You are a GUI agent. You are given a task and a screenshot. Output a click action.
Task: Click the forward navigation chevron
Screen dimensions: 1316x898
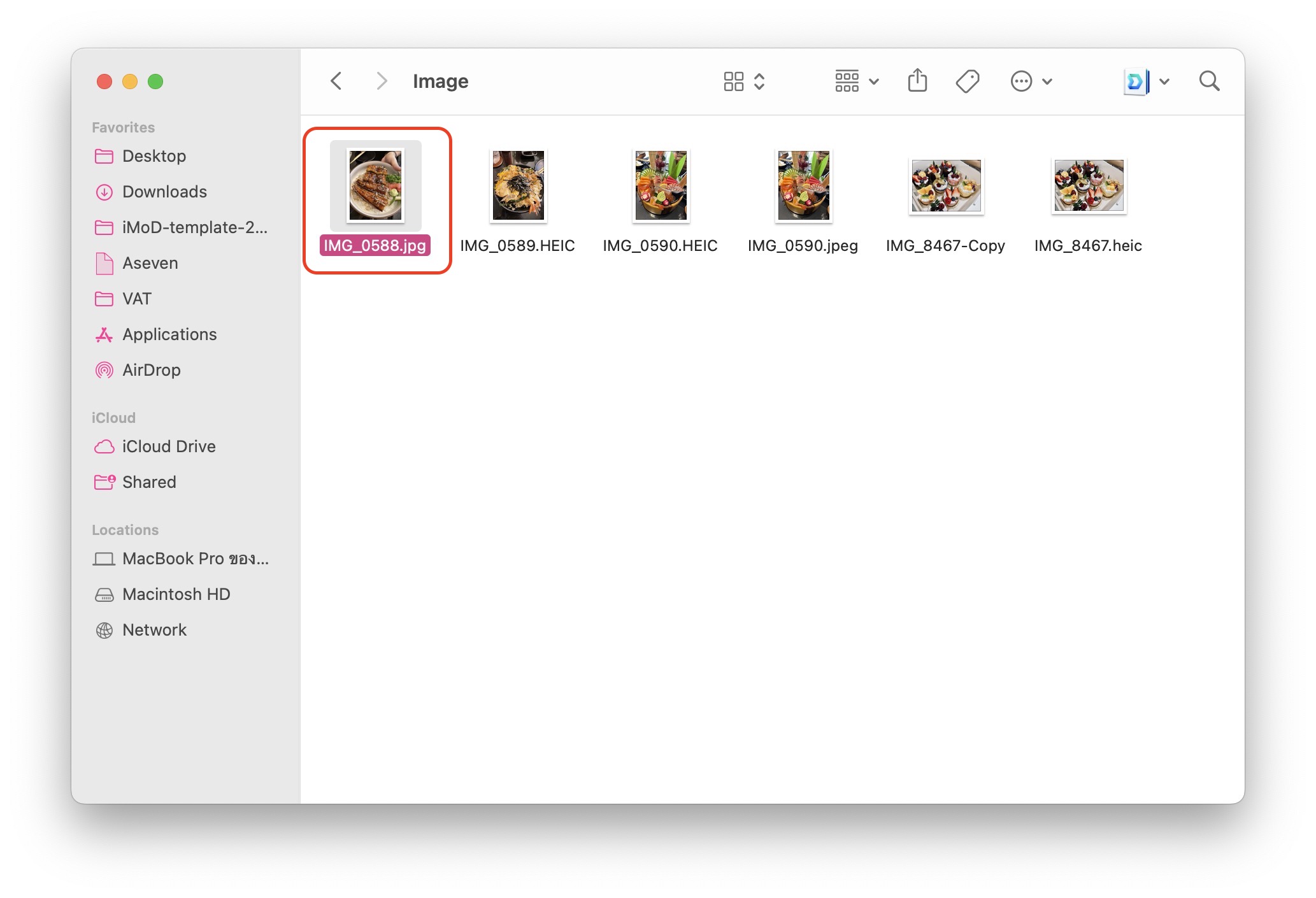pos(381,81)
